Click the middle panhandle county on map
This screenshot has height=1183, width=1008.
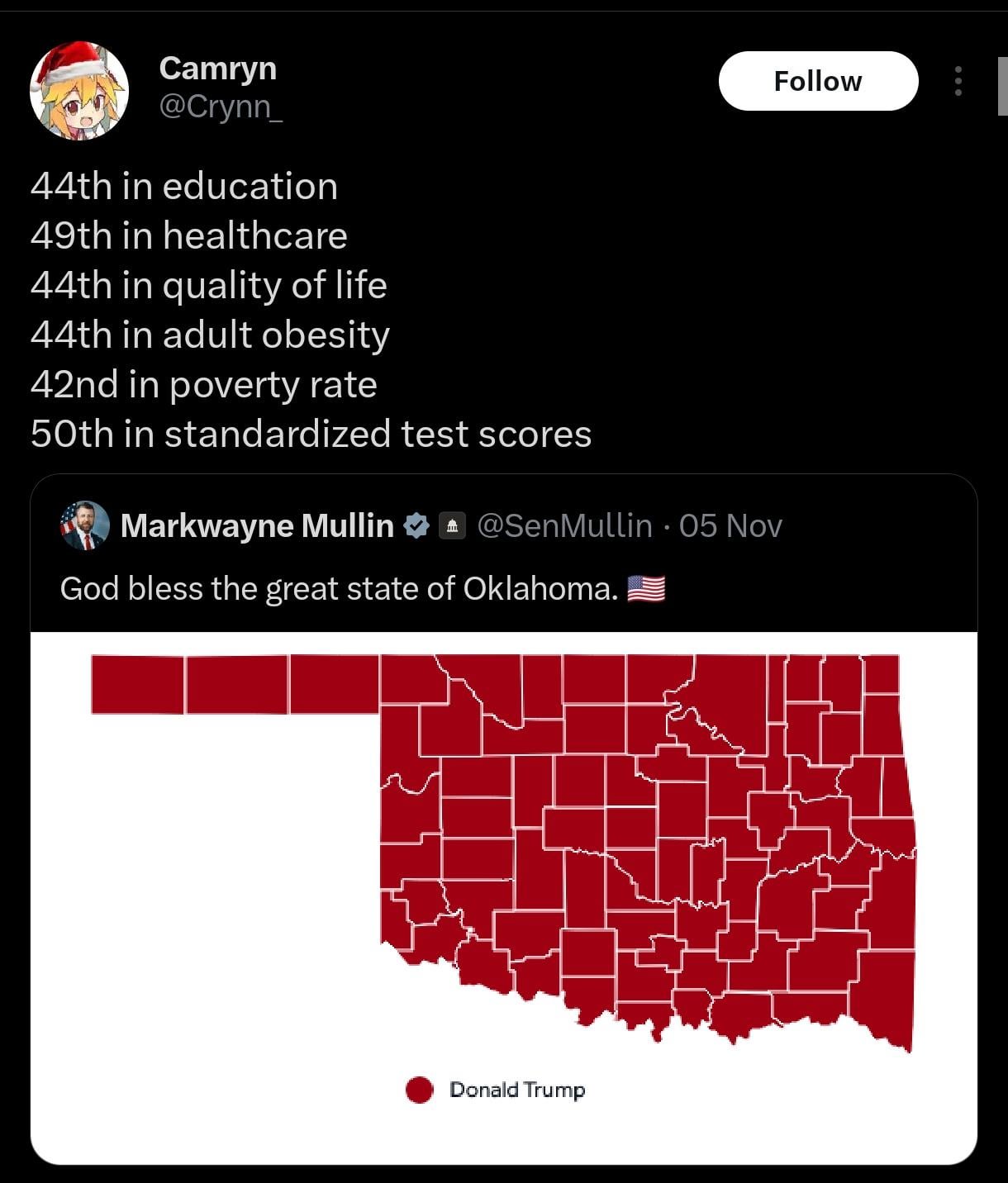click(x=237, y=684)
